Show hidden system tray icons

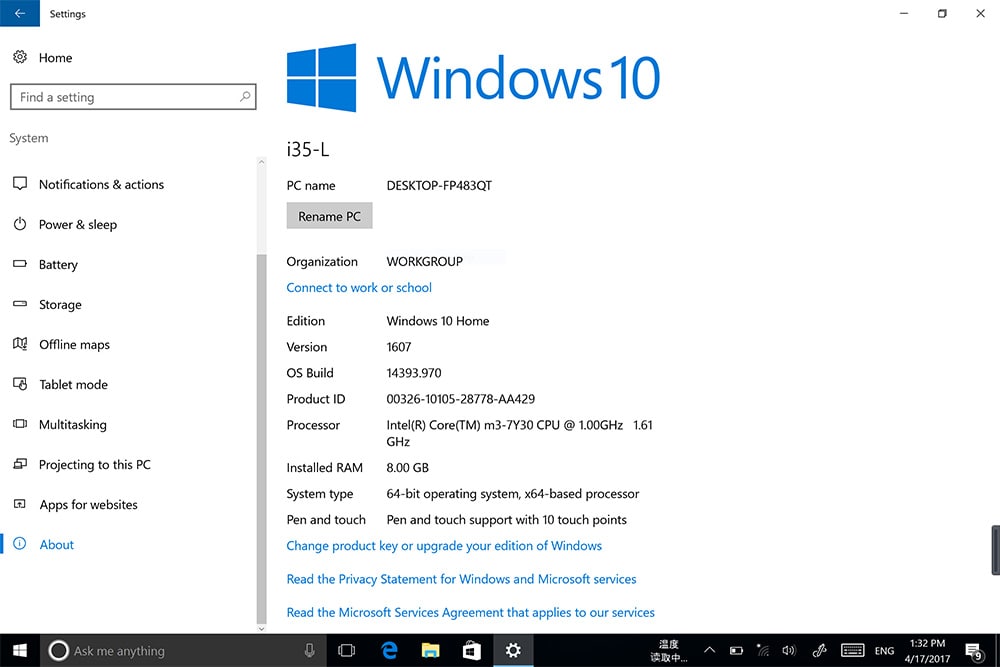tap(709, 650)
